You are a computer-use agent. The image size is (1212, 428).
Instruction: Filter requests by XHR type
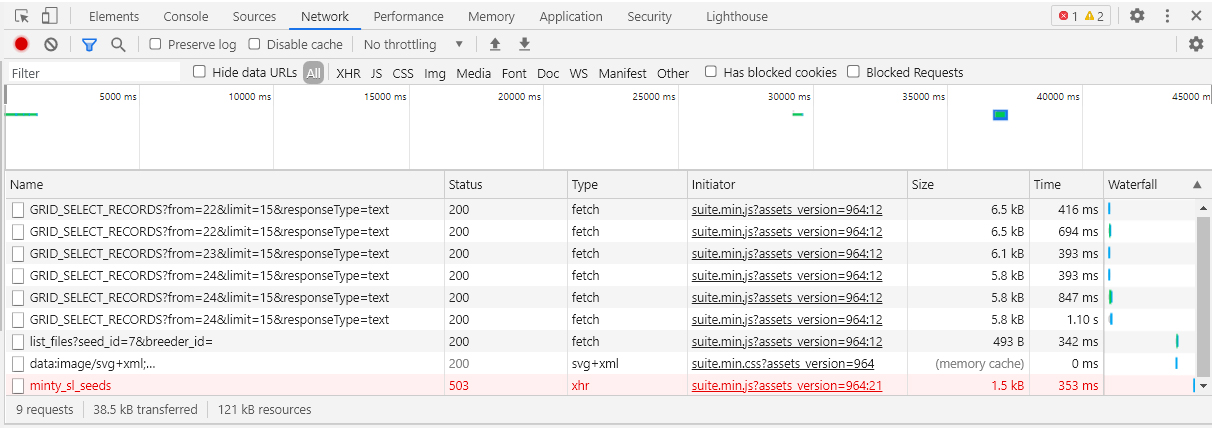point(348,73)
